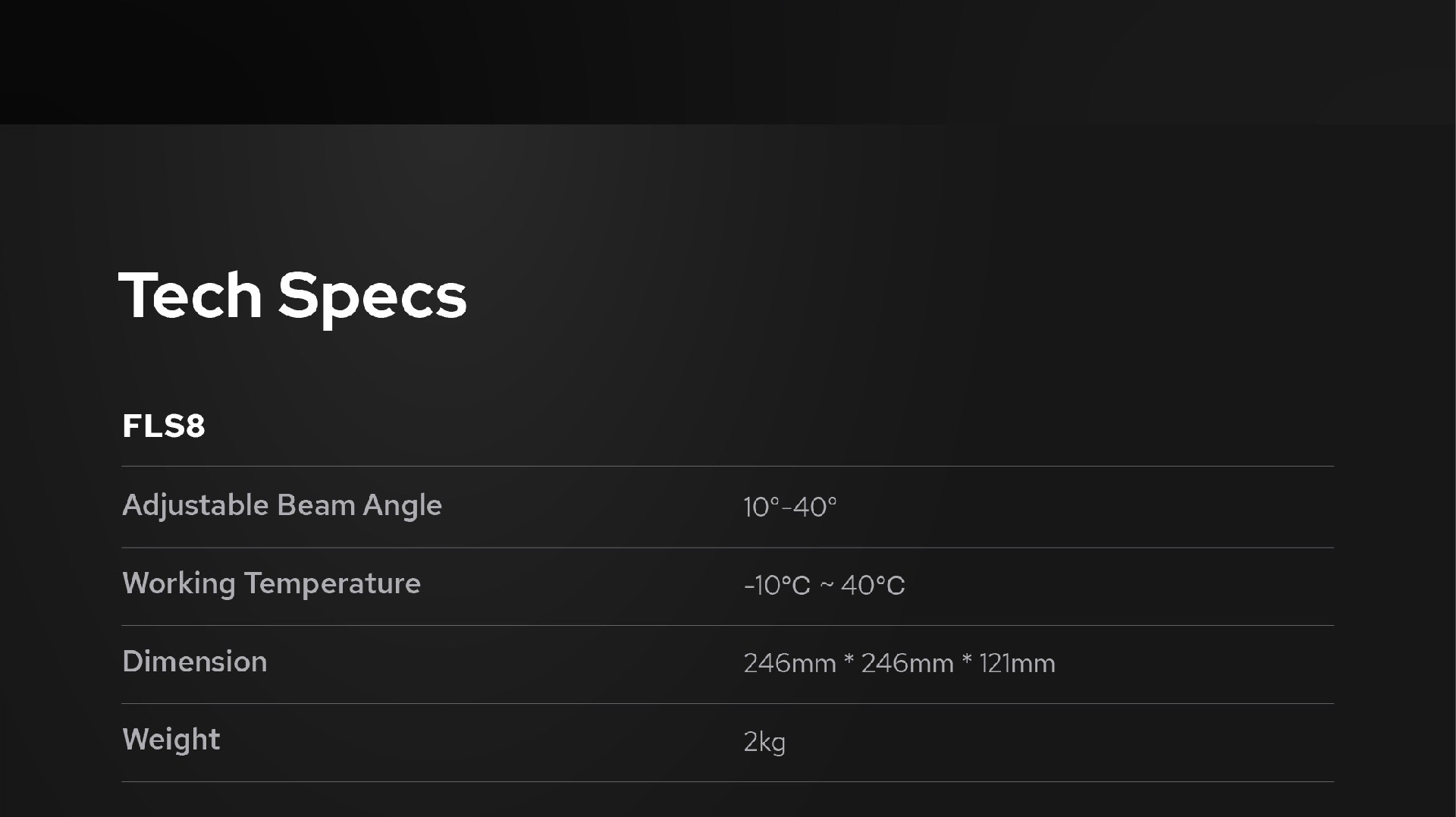The image size is (1456, 817).
Task: Click the word "Angle" in the spec label
Action: click(402, 506)
